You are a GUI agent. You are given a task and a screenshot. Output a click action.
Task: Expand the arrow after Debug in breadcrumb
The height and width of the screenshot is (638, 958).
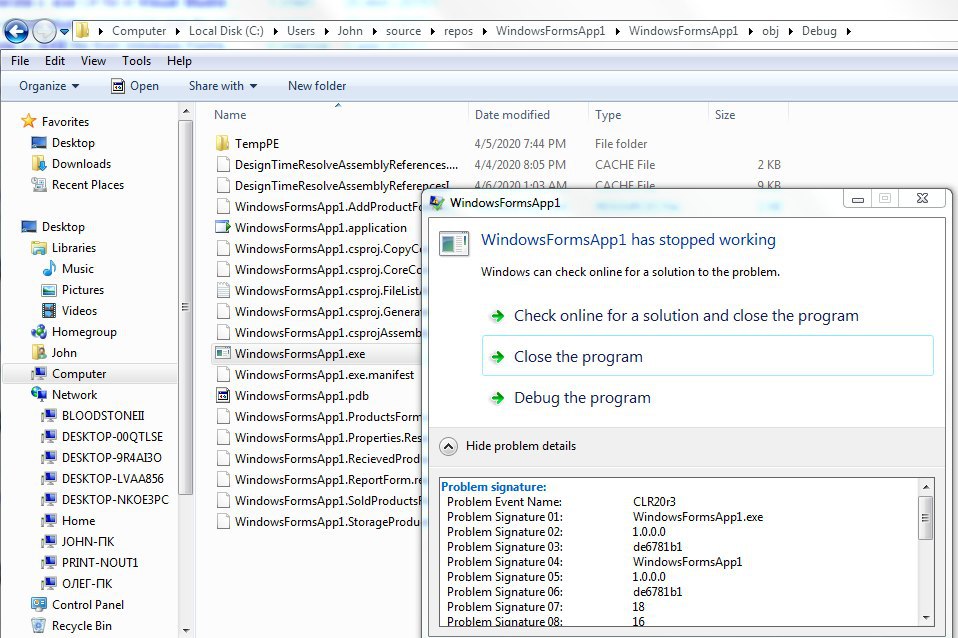point(849,31)
